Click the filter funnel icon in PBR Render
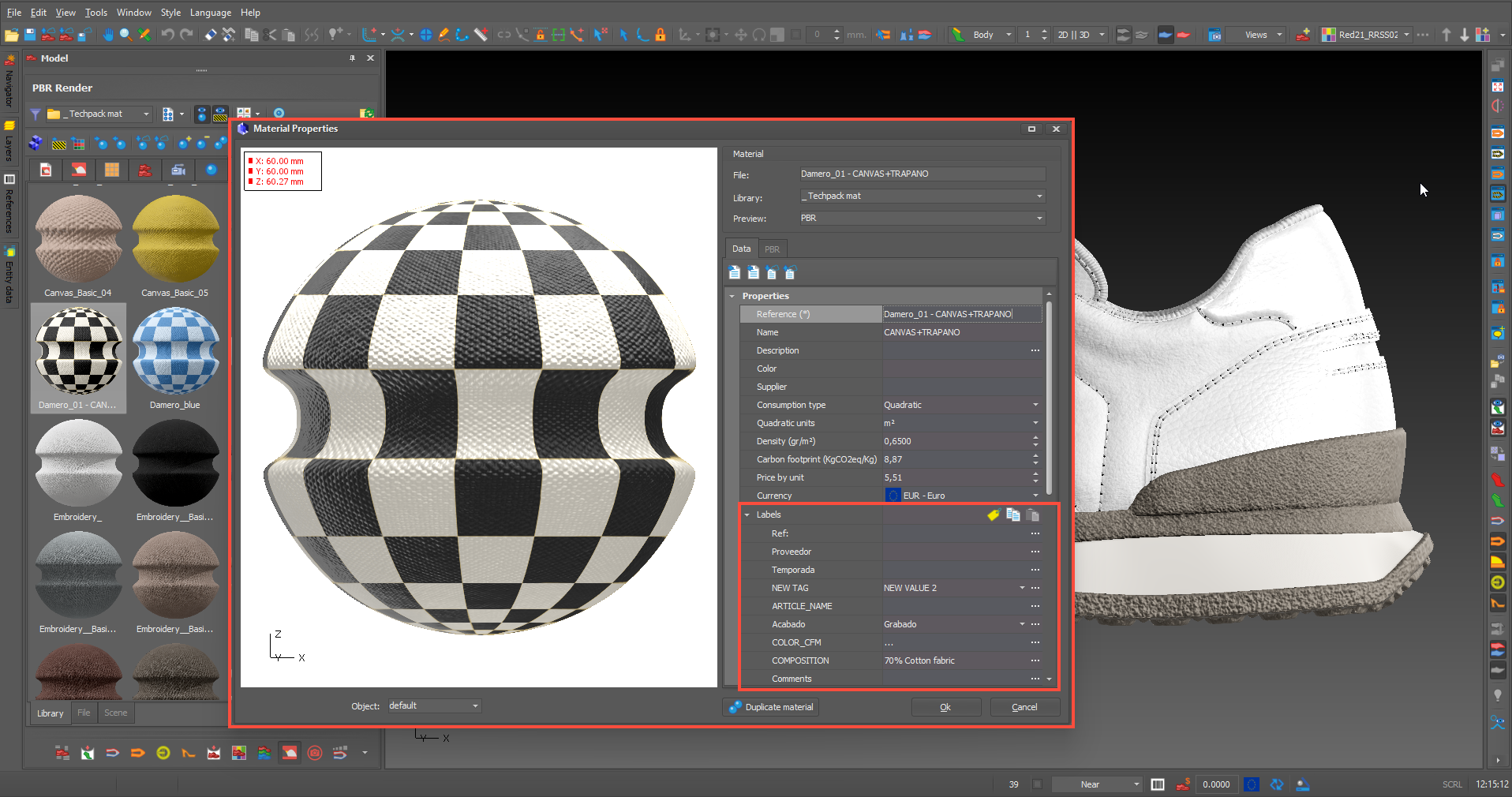Viewport: 1512px width, 797px height. click(36, 114)
